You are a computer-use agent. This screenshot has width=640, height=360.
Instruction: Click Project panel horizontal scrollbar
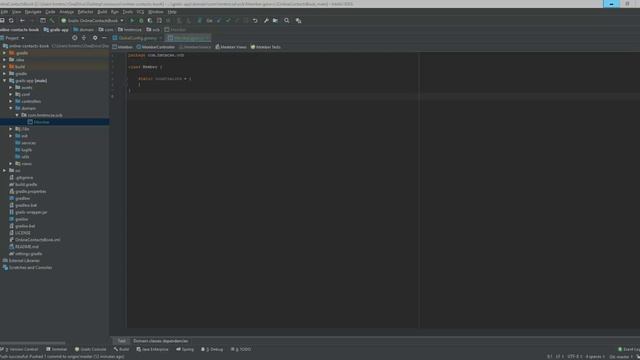click(33, 343)
